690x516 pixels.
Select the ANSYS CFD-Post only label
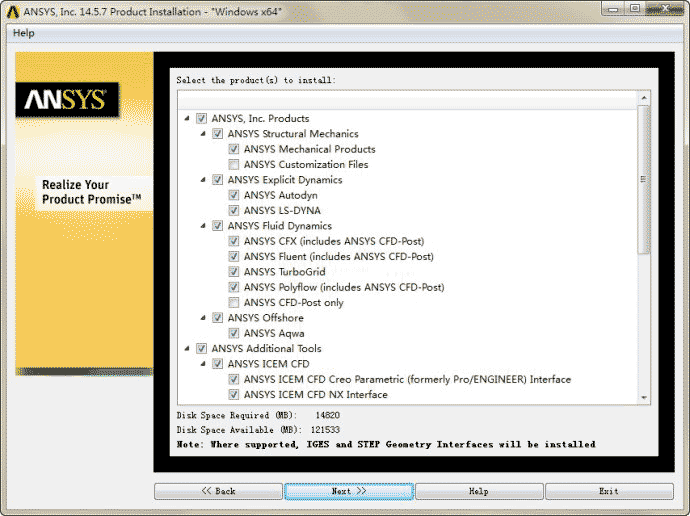[294, 303]
